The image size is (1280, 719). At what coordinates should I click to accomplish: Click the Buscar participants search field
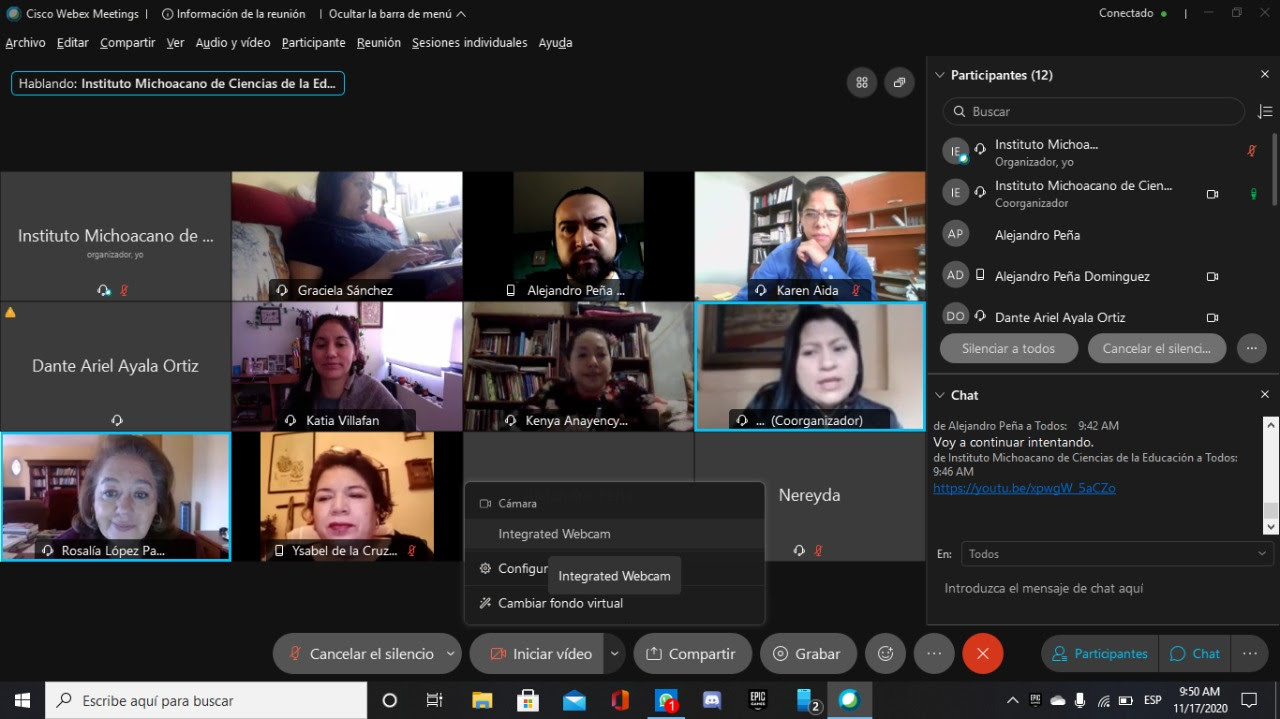pos(1094,112)
